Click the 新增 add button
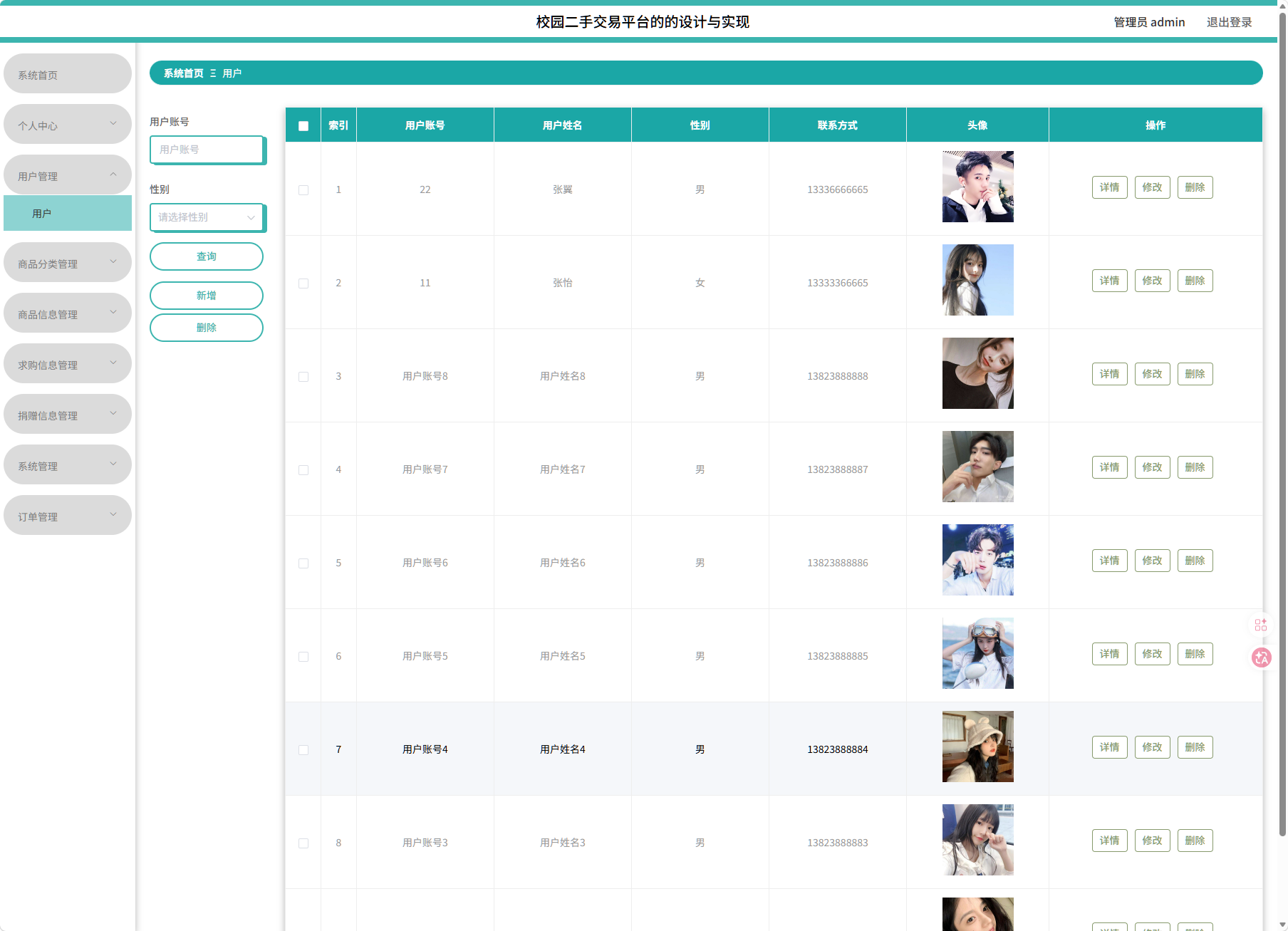This screenshot has height=931, width=1288. tap(207, 296)
